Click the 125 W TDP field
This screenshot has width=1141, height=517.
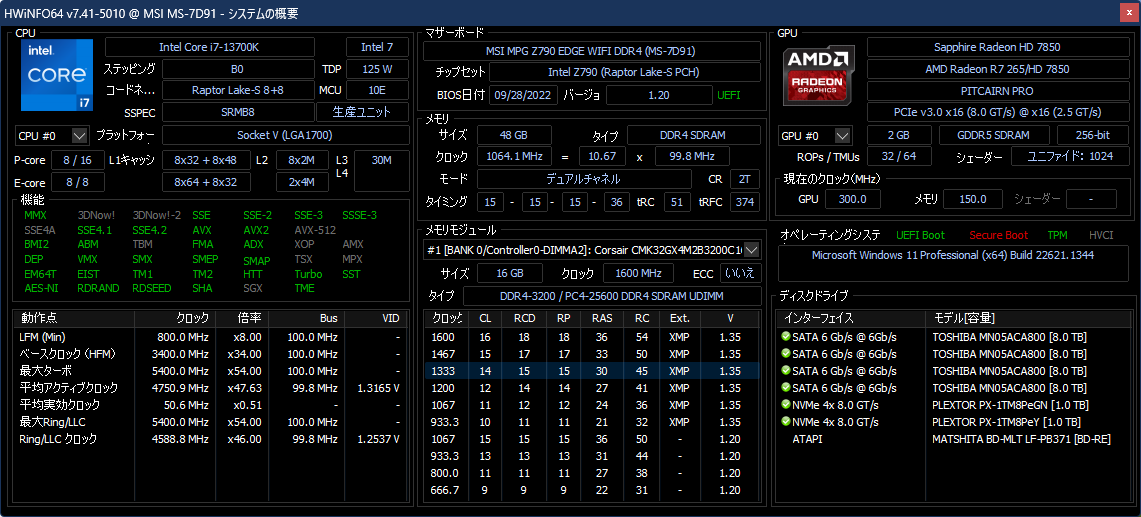point(377,70)
